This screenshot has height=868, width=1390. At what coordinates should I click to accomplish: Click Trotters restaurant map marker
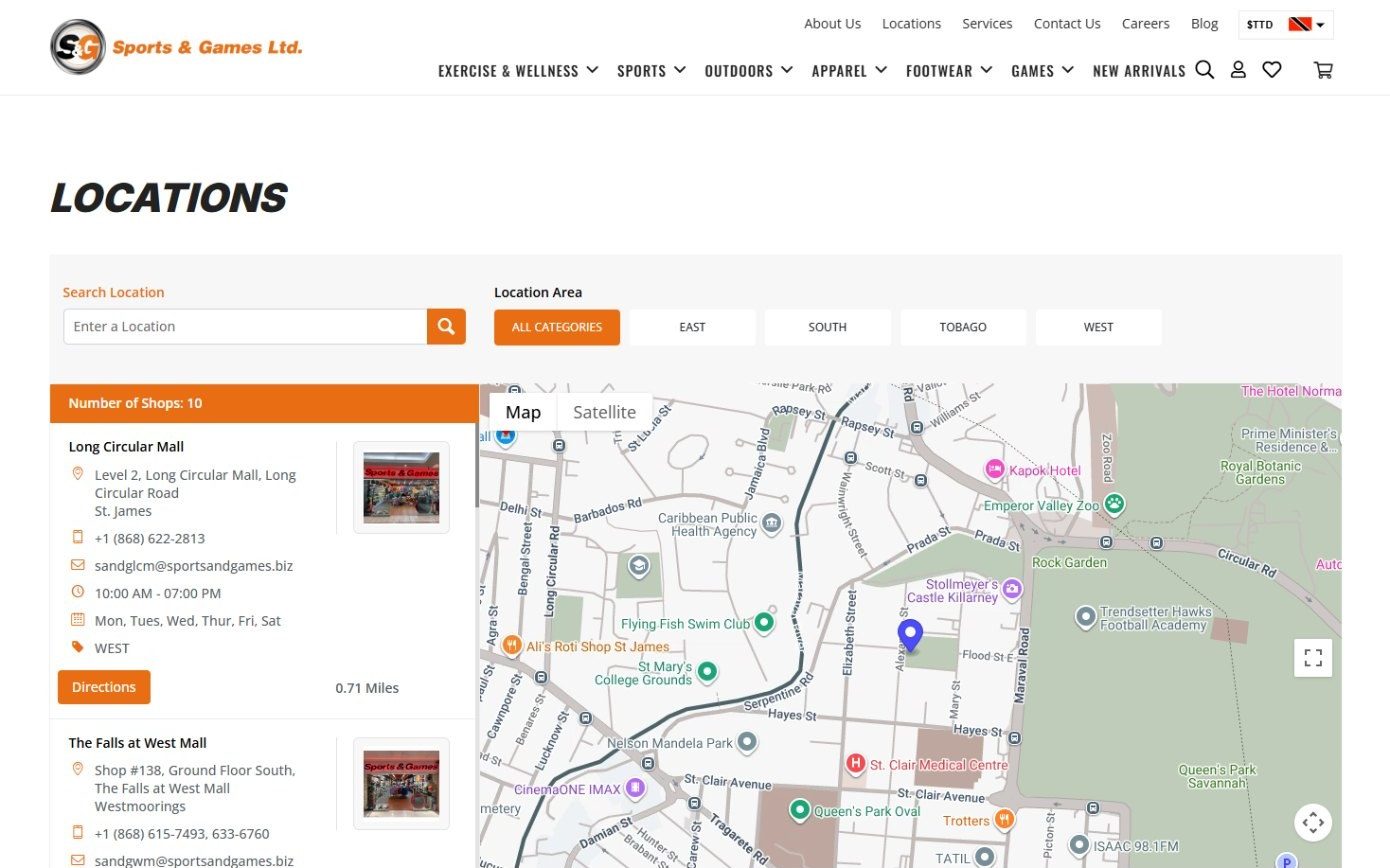(x=1004, y=820)
